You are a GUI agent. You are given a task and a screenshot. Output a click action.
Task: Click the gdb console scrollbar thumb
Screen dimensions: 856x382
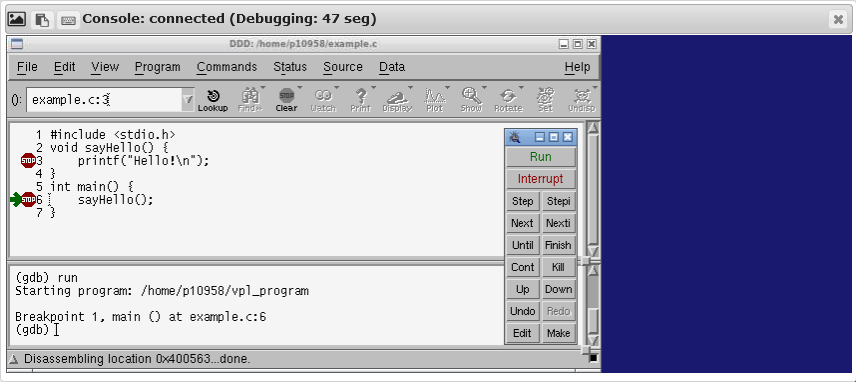point(593,321)
